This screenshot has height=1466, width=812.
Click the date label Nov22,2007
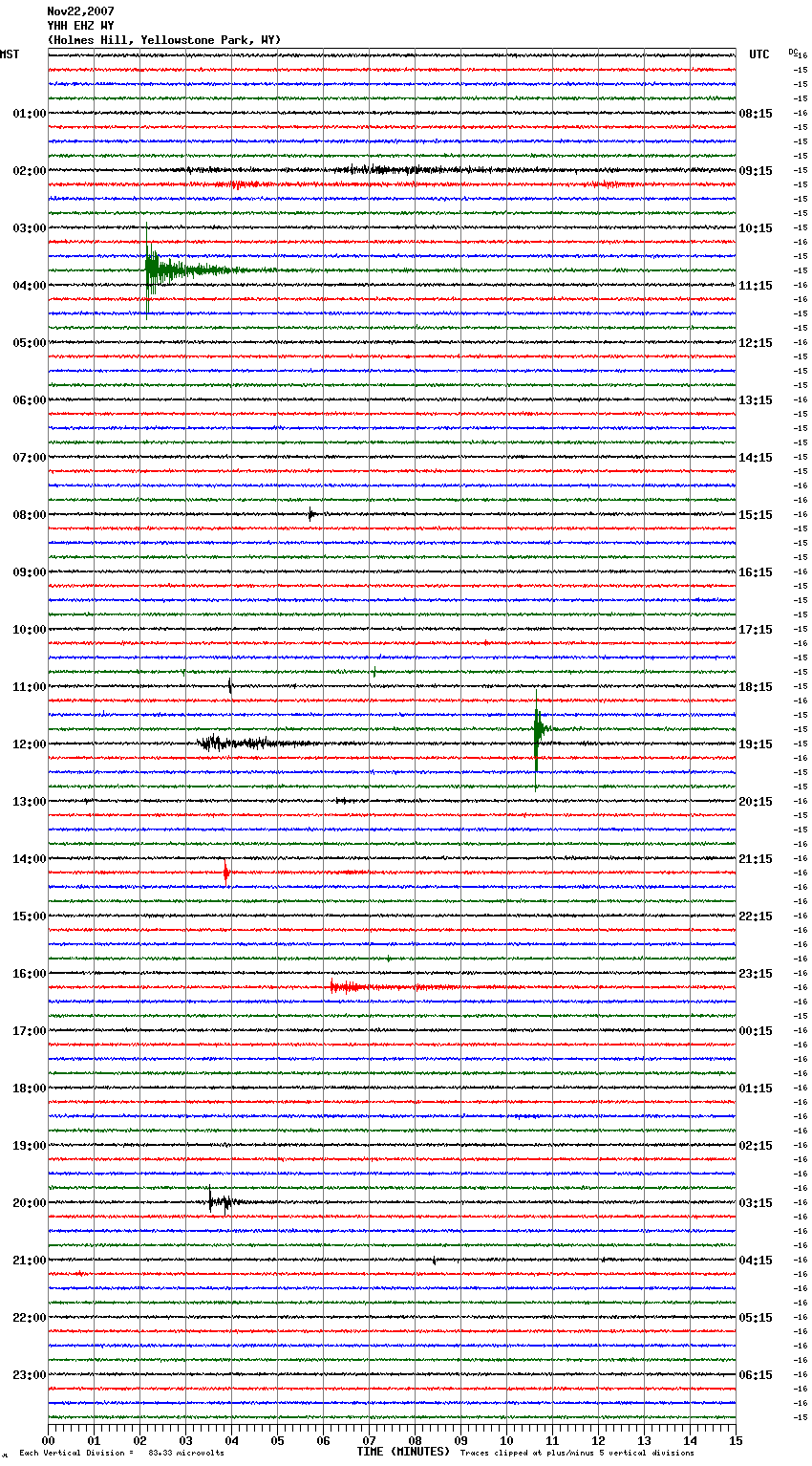80,11
